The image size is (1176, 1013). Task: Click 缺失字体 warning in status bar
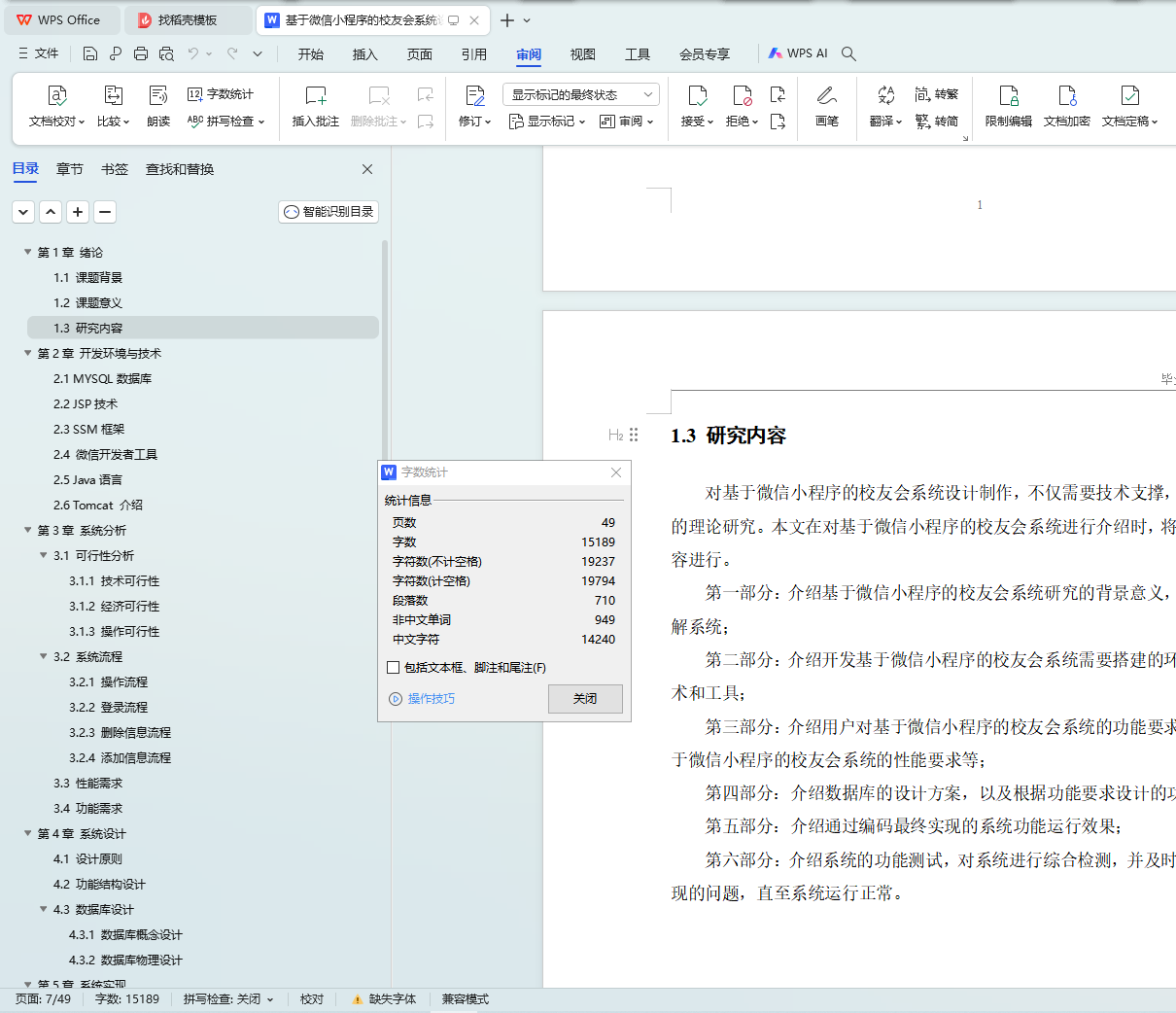coord(384,999)
